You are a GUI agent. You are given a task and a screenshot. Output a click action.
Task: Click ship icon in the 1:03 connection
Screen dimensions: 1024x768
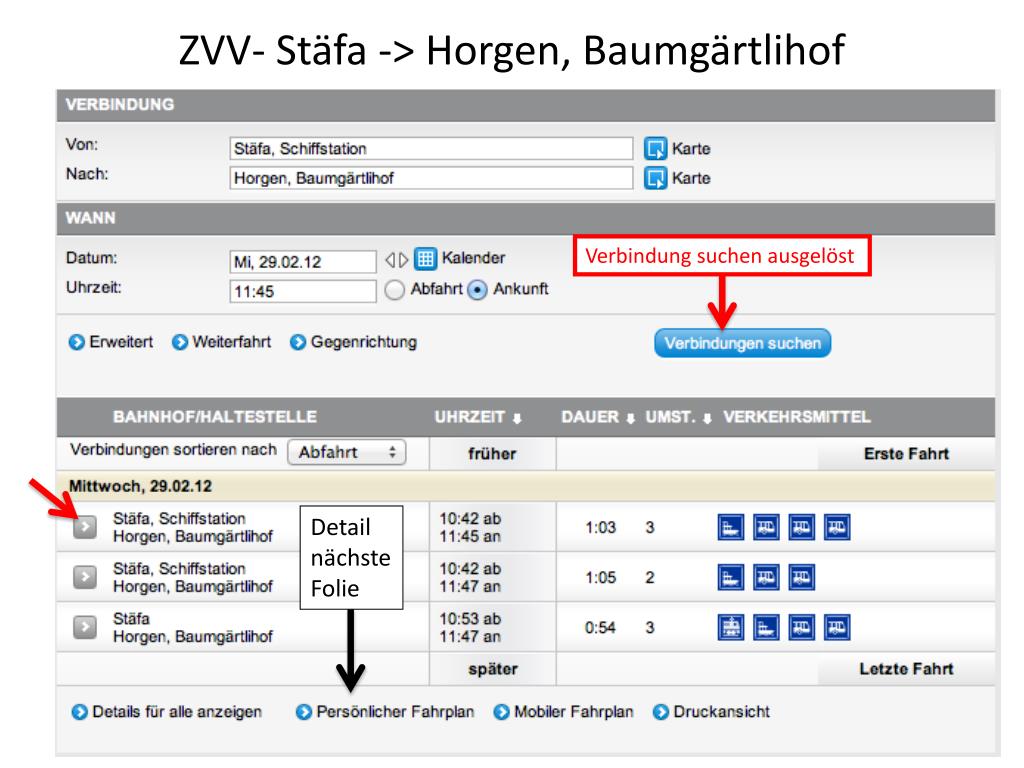point(731,527)
